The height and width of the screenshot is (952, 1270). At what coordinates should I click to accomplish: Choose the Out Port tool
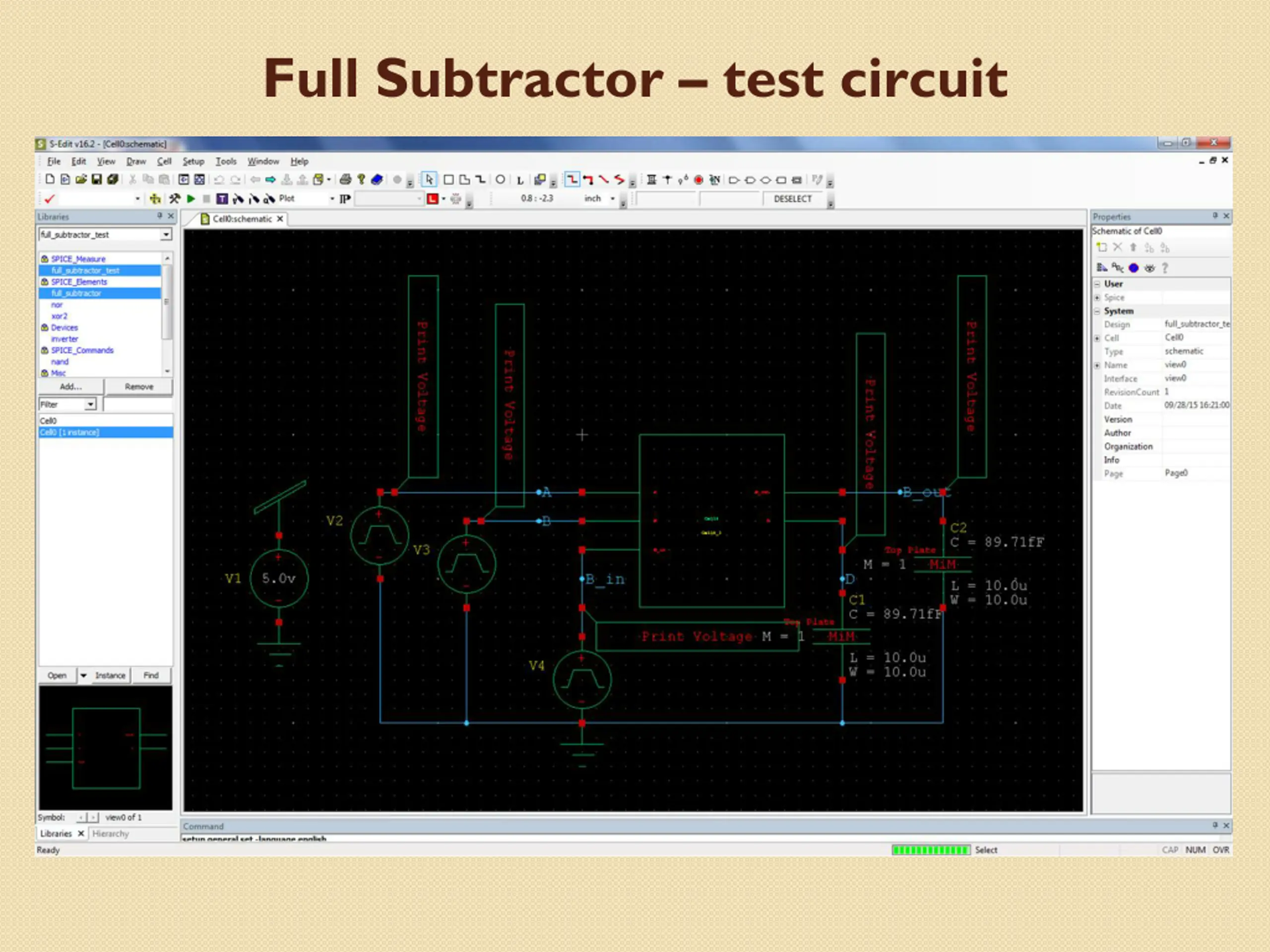click(x=750, y=179)
